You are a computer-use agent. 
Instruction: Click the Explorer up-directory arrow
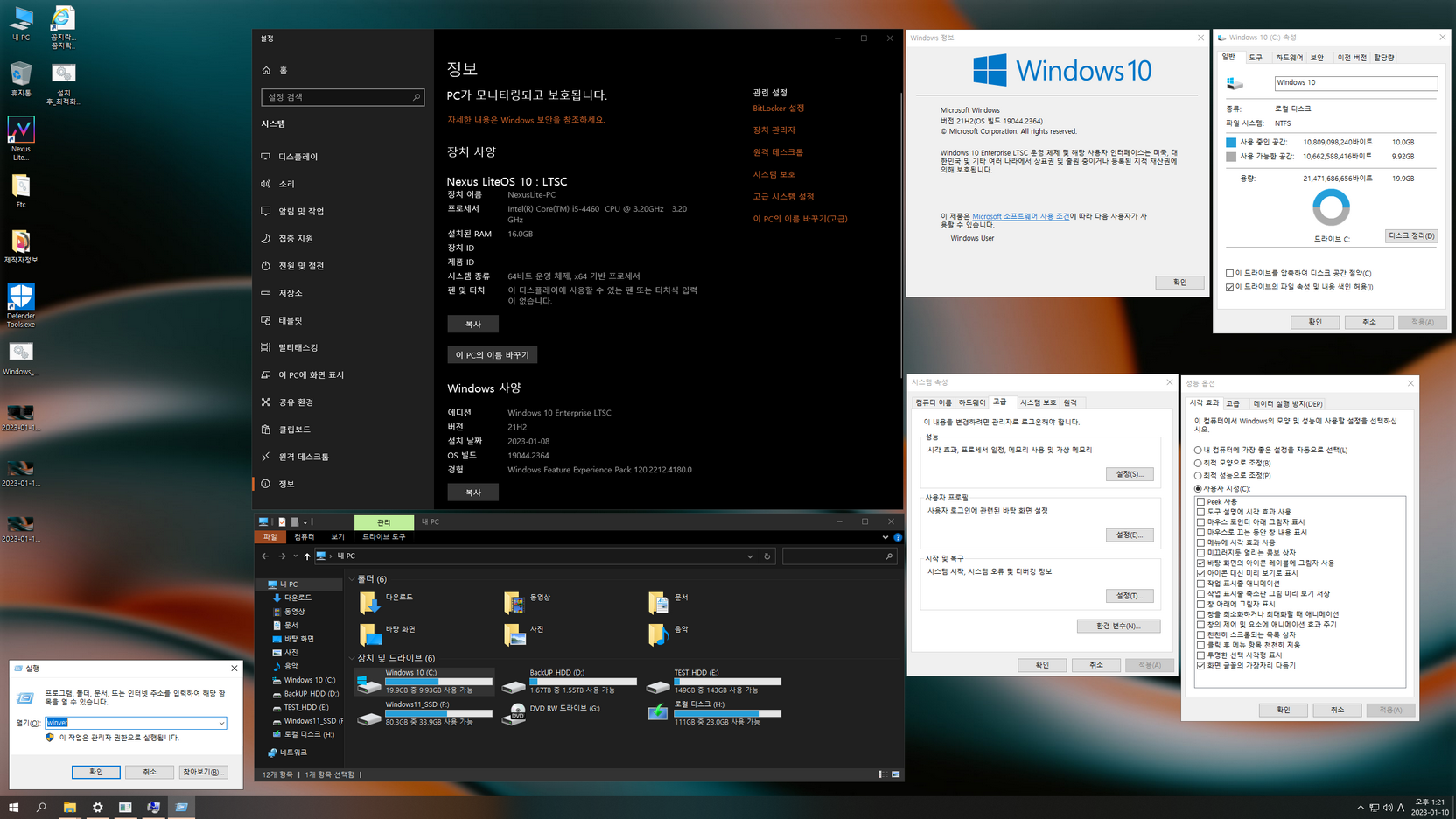[306, 556]
